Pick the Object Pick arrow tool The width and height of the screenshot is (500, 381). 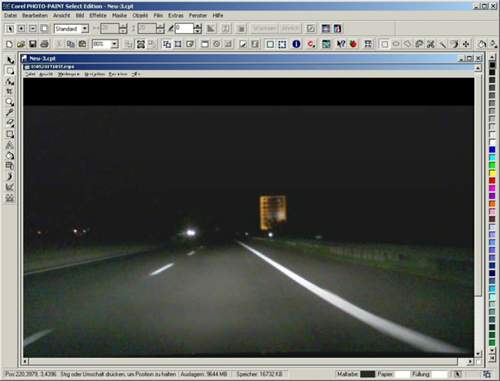click(10, 60)
